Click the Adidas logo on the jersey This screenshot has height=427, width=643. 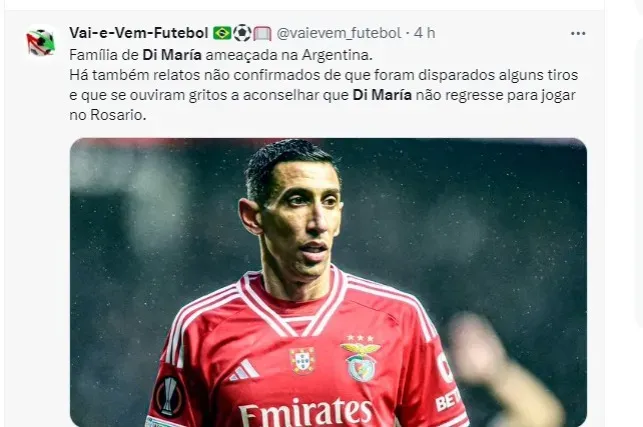pyautogui.click(x=244, y=370)
